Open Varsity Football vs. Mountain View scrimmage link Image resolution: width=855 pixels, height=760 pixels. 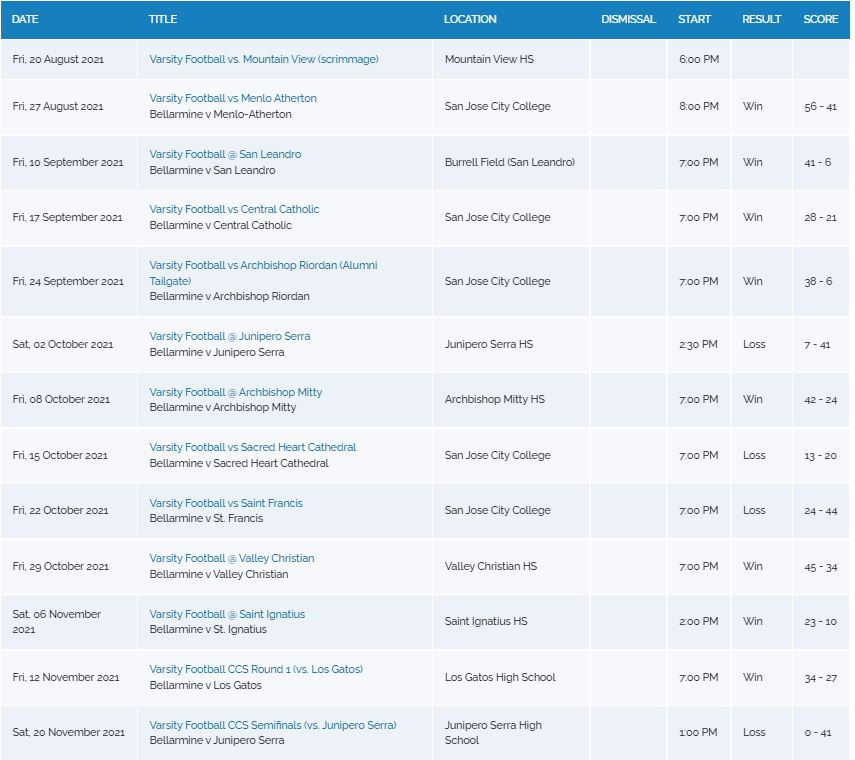coord(264,59)
